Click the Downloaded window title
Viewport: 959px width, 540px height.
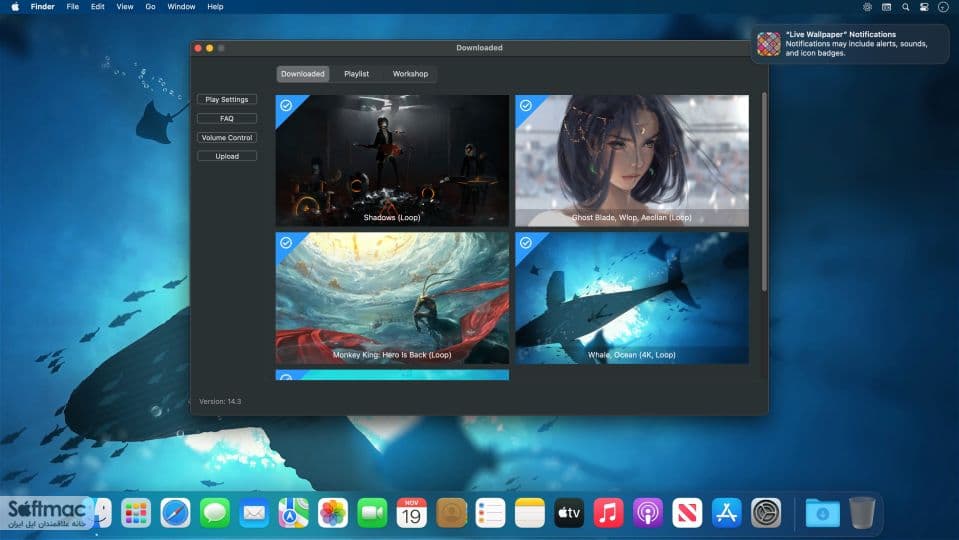[x=480, y=48]
